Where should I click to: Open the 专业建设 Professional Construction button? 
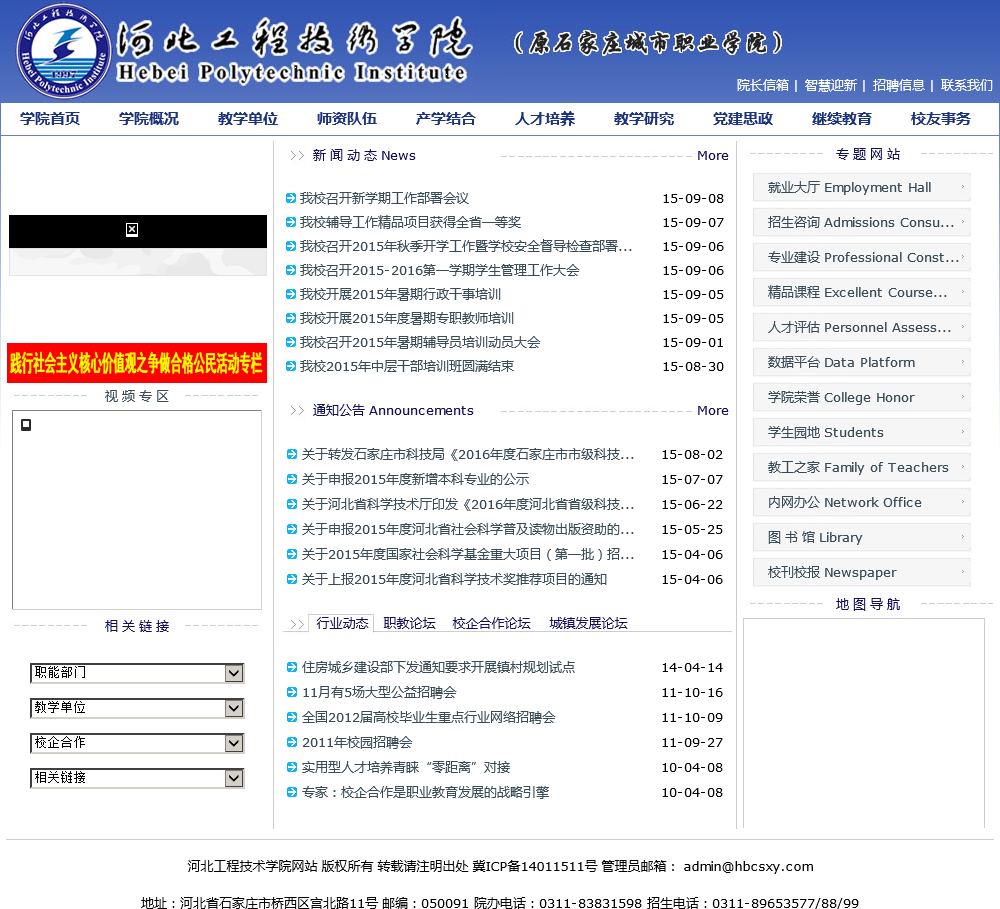862,257
